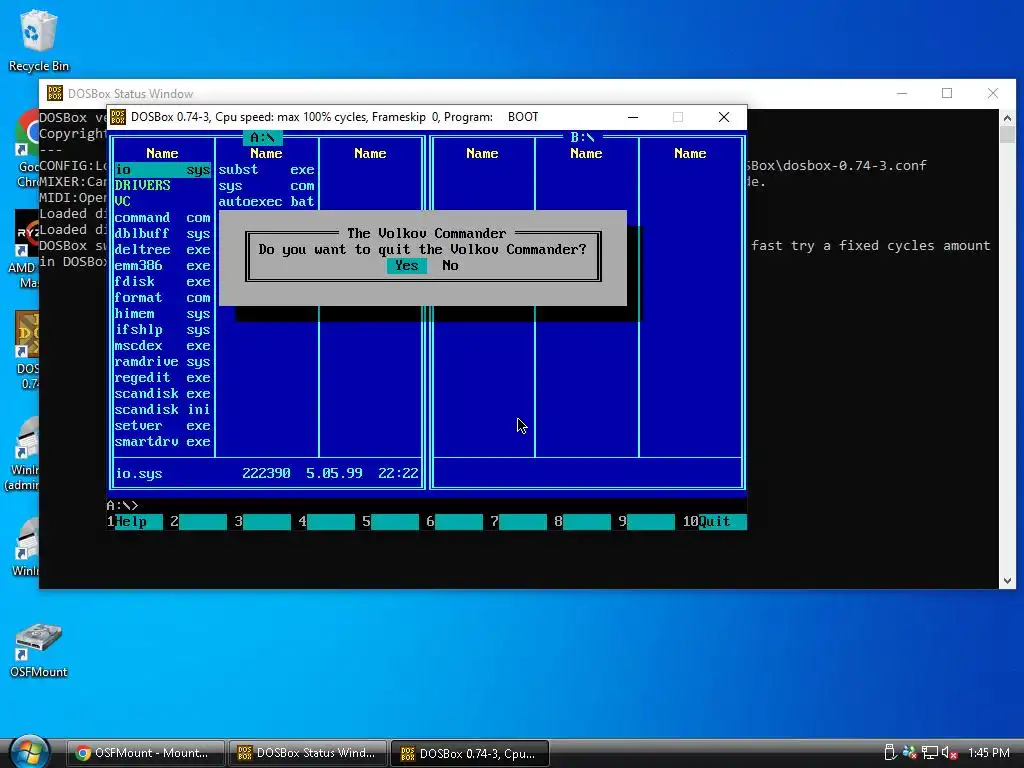
Task: Click the 1:45 PM clock
Action: click(989, 753)
